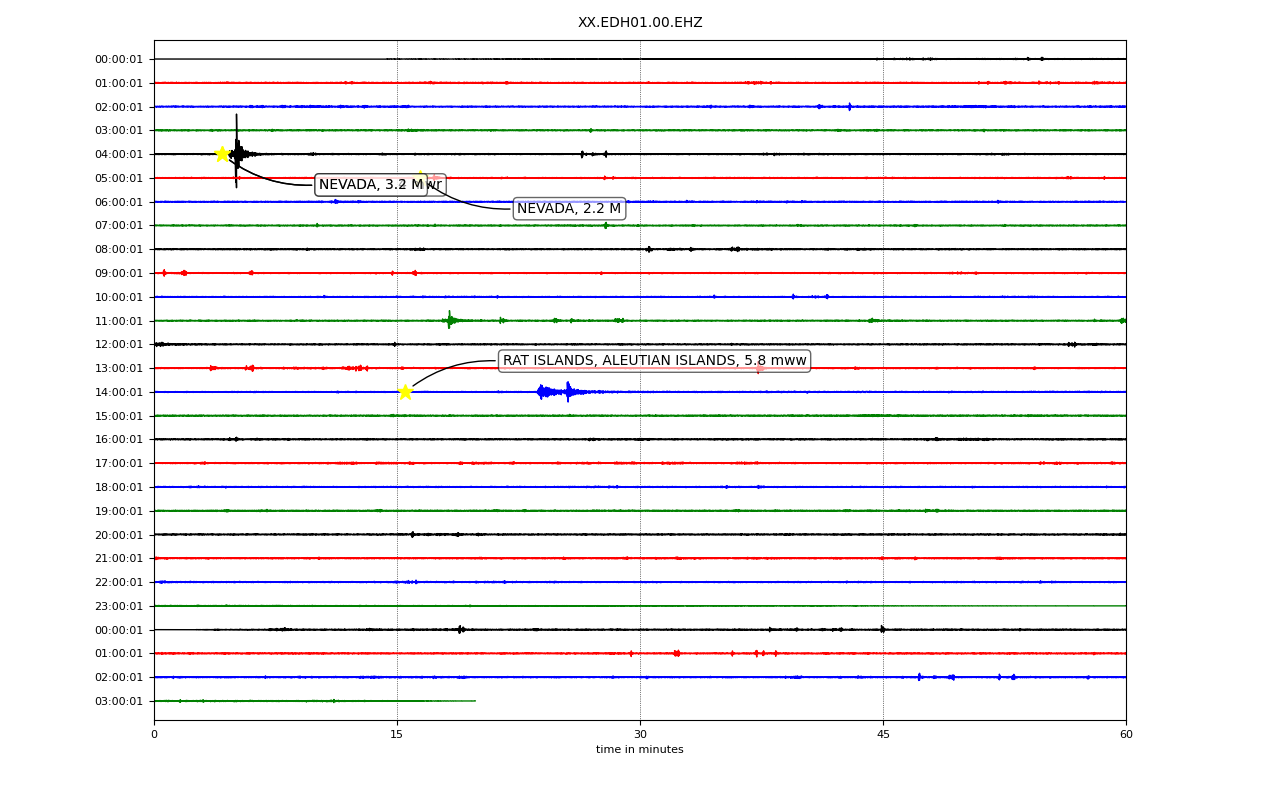Image resolution: width=1280 pixels, height=800 pixels.
Task: Click the green signal burst on the 11:00:01 trace
Action: (x=450, y=320)
